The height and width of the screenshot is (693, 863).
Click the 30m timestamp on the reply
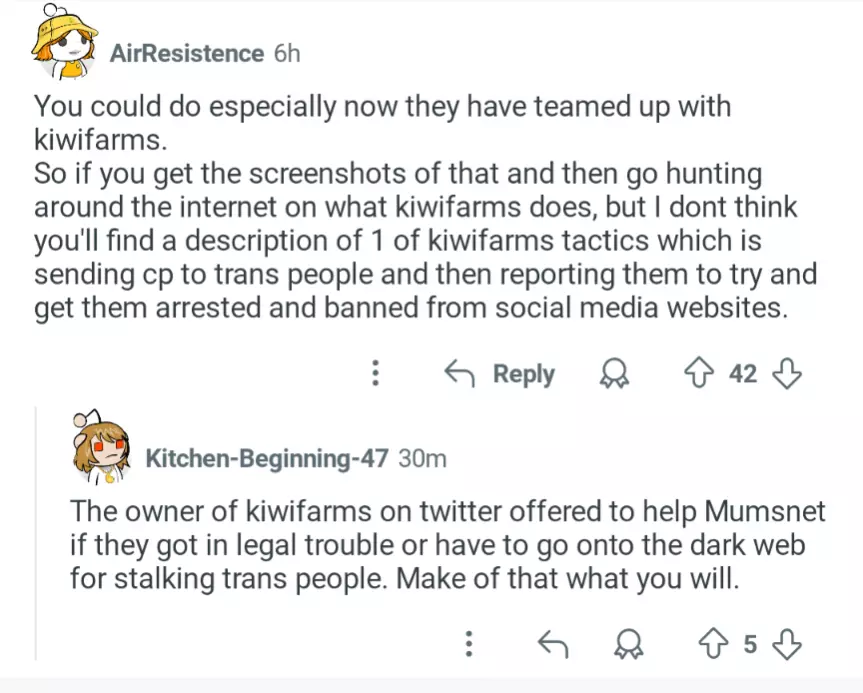click(x=421, y=459)
